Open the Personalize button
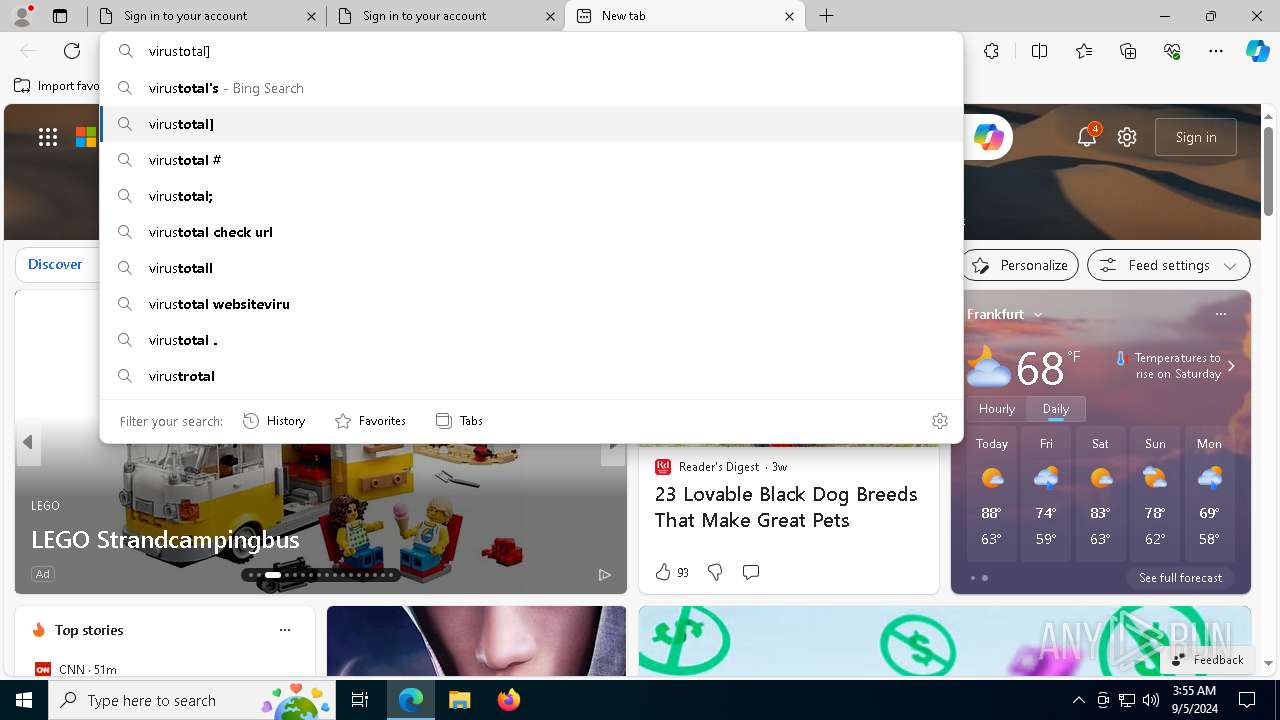Image resolution: width=1280 pixels, height=720 pixels. (x=1020, y=265)
